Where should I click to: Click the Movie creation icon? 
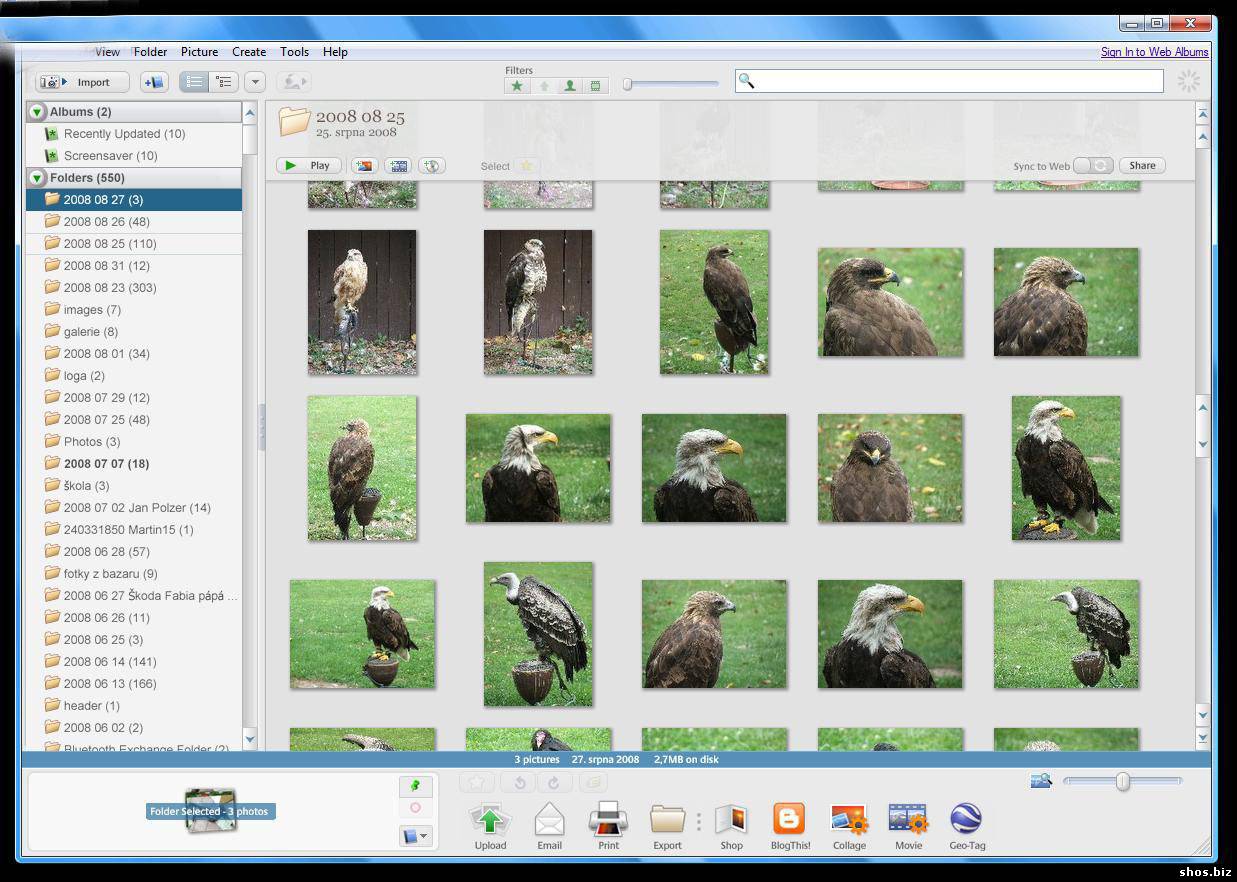point(908,820)
